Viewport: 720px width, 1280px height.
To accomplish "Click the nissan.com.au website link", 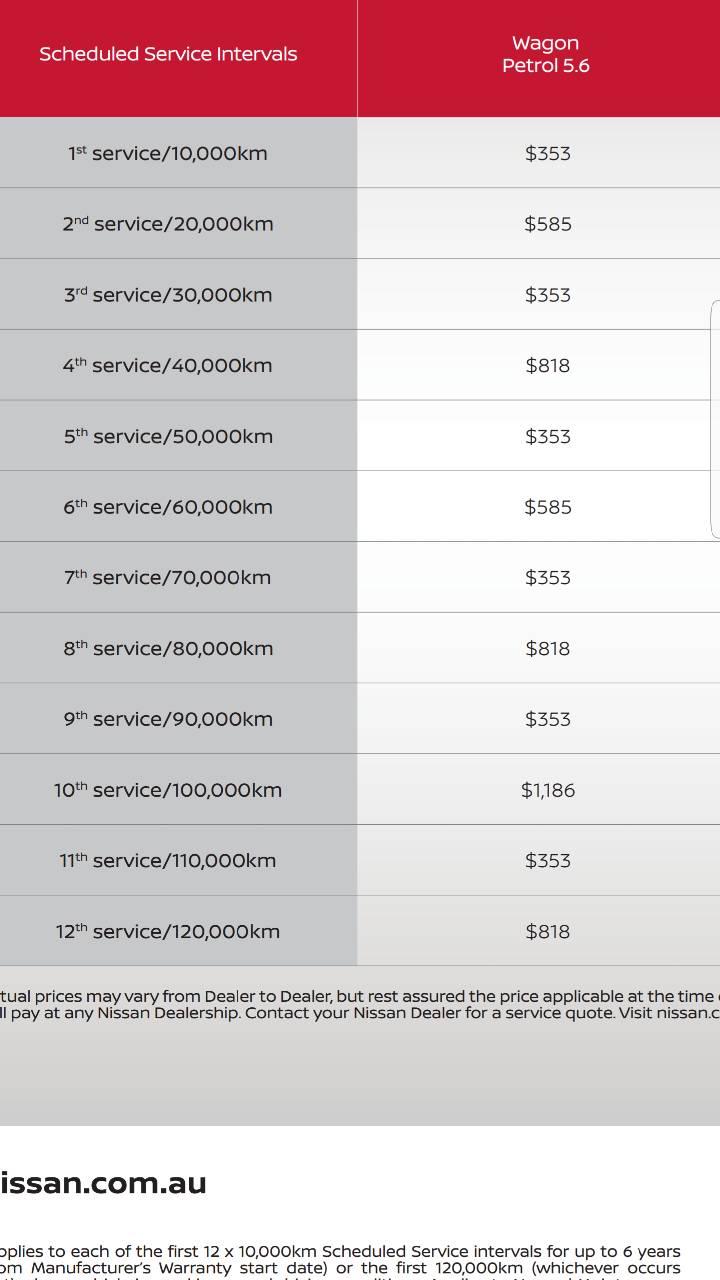I will (x=103, y=1183).
